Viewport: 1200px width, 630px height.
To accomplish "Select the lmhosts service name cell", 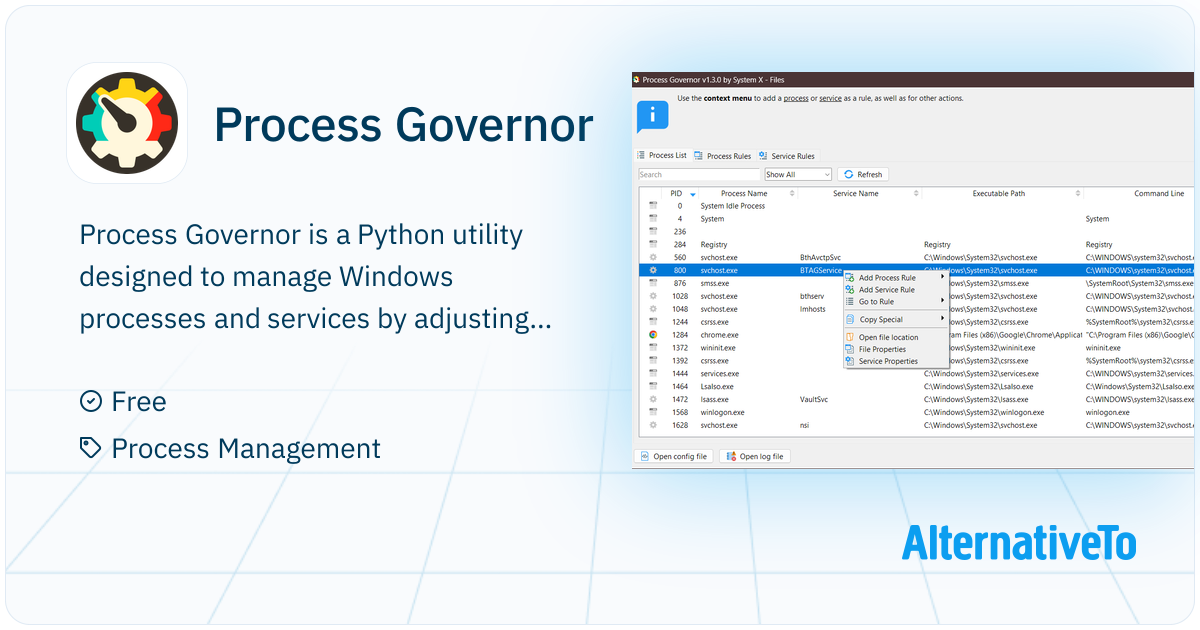I will pyautogui.click(x=813, y=309).
